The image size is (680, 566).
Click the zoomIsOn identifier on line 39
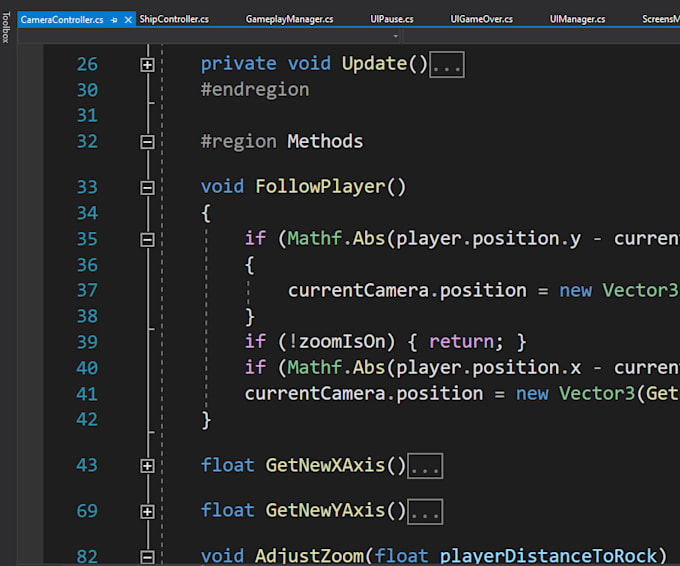[342, 342]
